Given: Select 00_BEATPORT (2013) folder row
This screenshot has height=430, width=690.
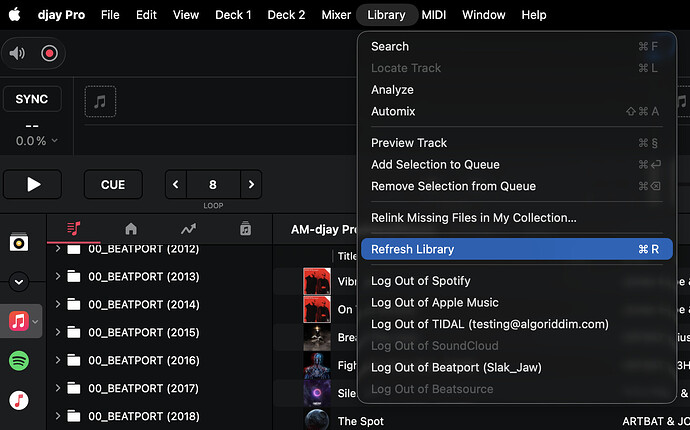Looking at the screenshot, I should tap(159, 276).
